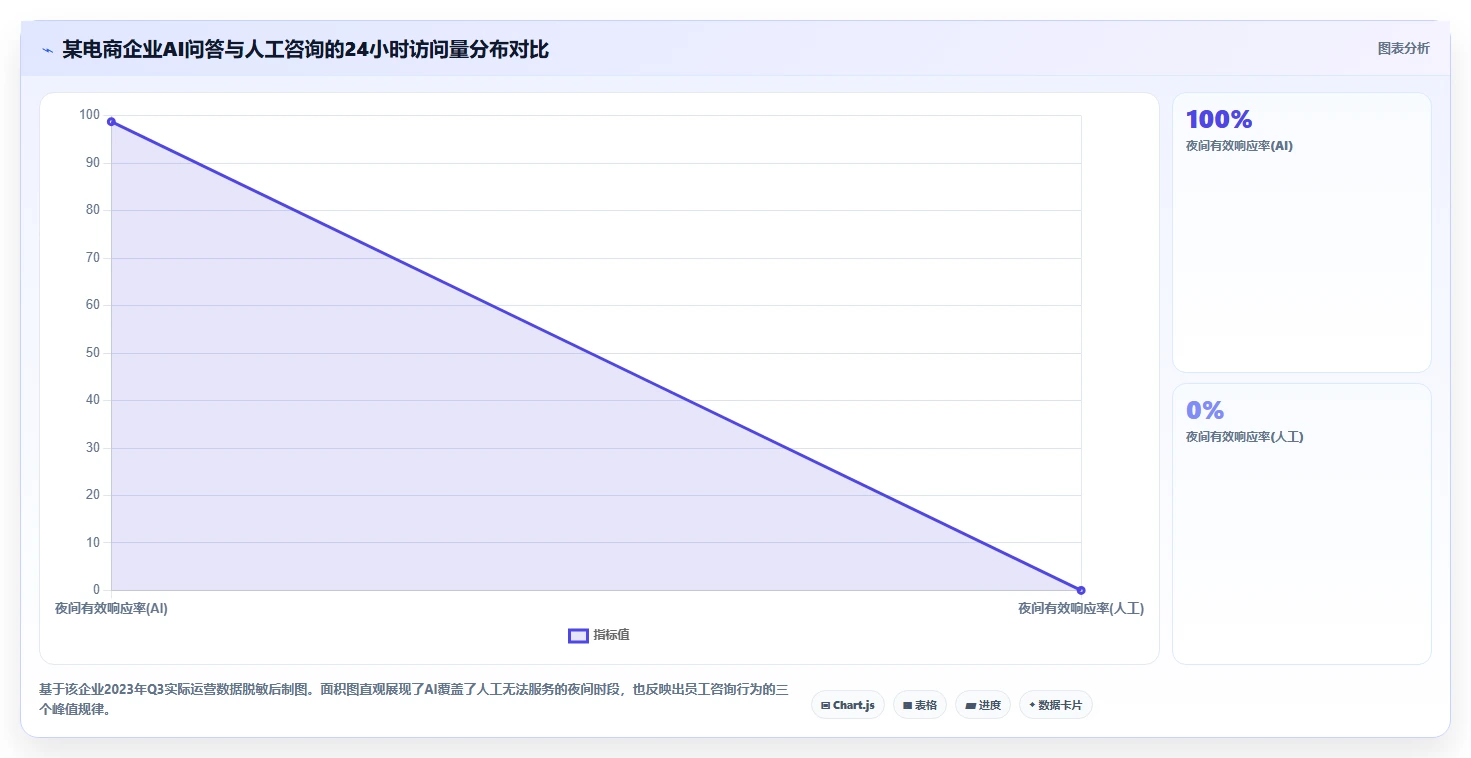Image resolution: width=1471 pixels, height=758 pixels.
Task: Toggle the 指标值 legend swatch
Action: [578, 636]
